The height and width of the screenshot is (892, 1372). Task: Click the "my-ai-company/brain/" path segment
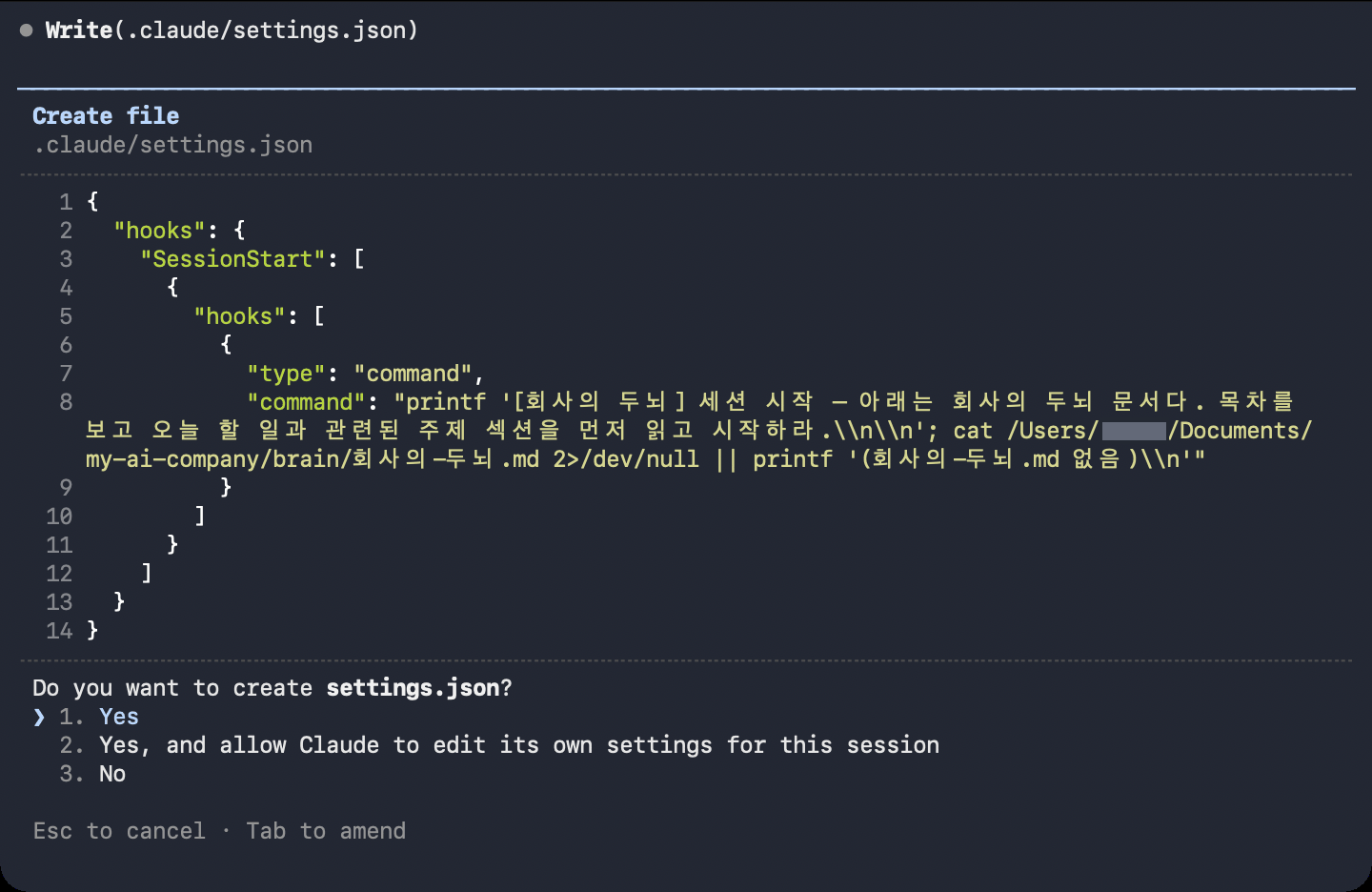[218, 459]
